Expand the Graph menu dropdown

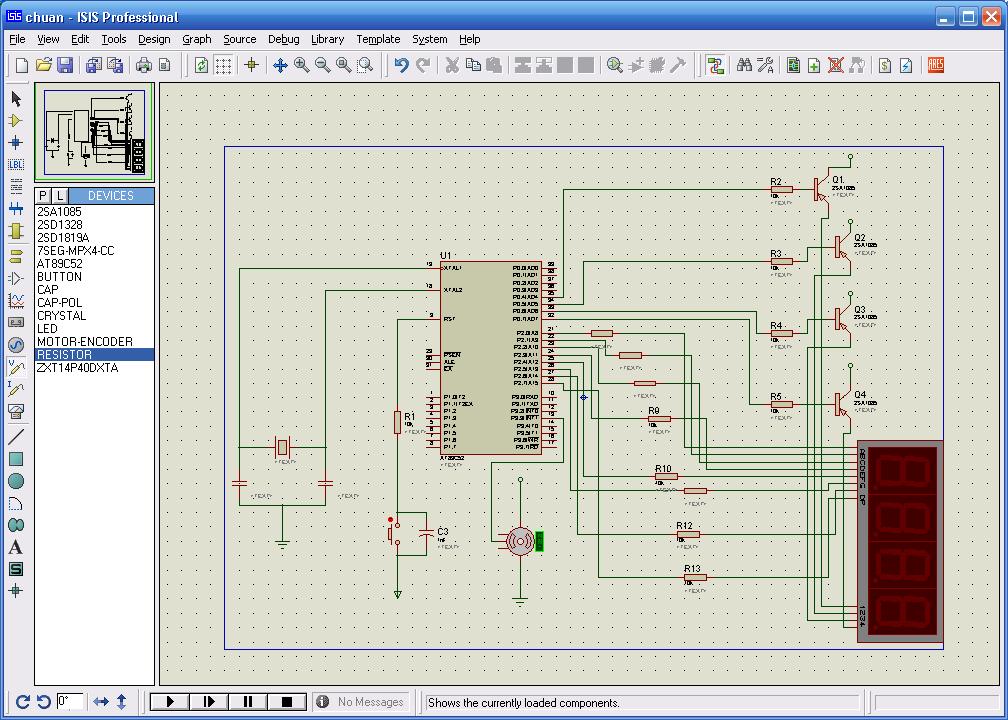click(196, 39)
